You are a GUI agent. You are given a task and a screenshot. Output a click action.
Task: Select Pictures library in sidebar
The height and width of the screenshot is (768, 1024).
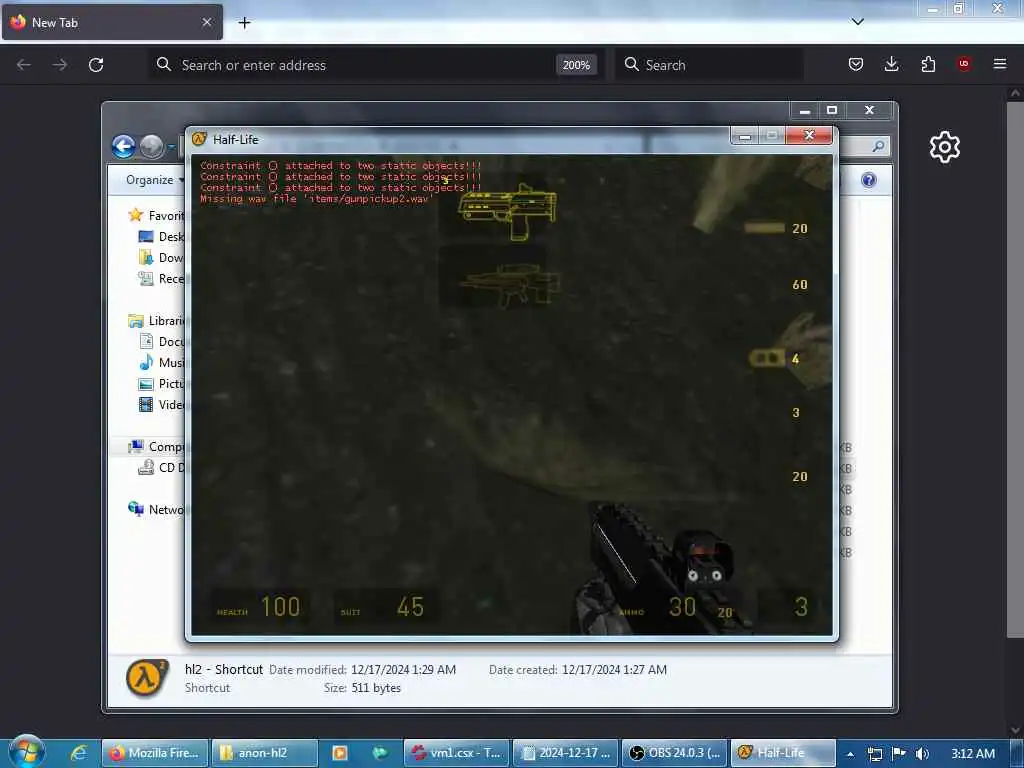pos(162,383)
